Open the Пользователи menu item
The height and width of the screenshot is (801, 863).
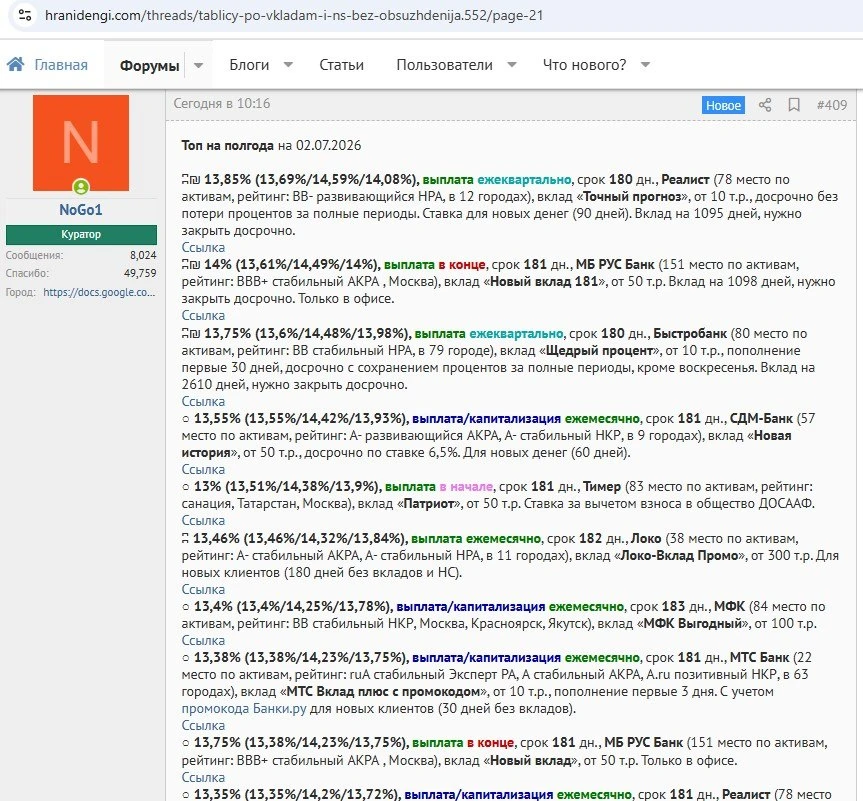point(444,65)
